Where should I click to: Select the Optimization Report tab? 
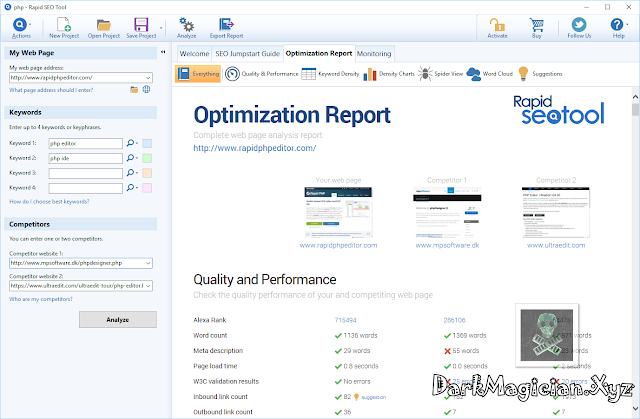[x=319, y=53]
